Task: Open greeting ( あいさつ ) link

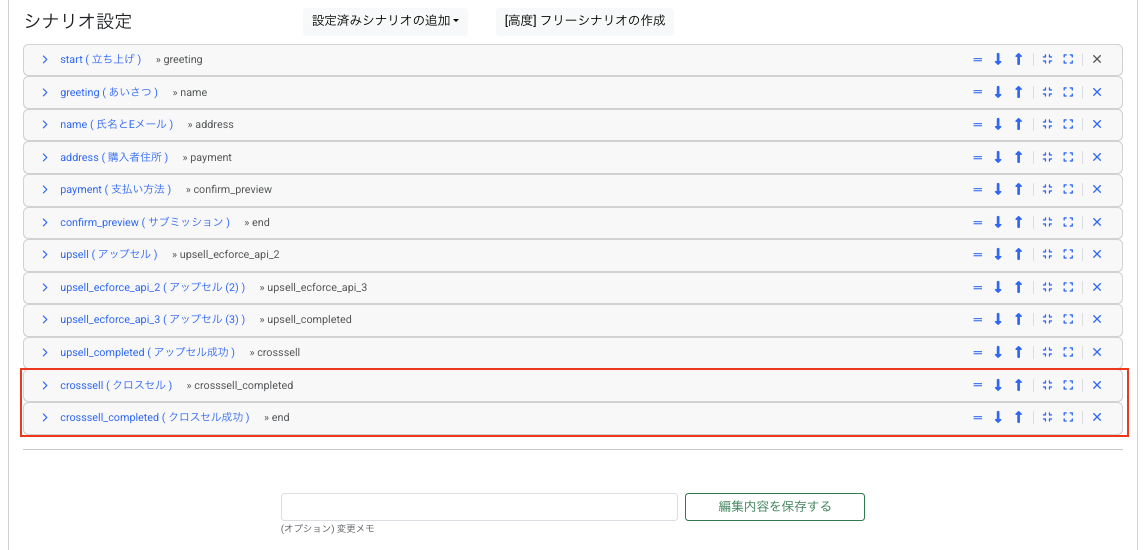Action: 109,93
